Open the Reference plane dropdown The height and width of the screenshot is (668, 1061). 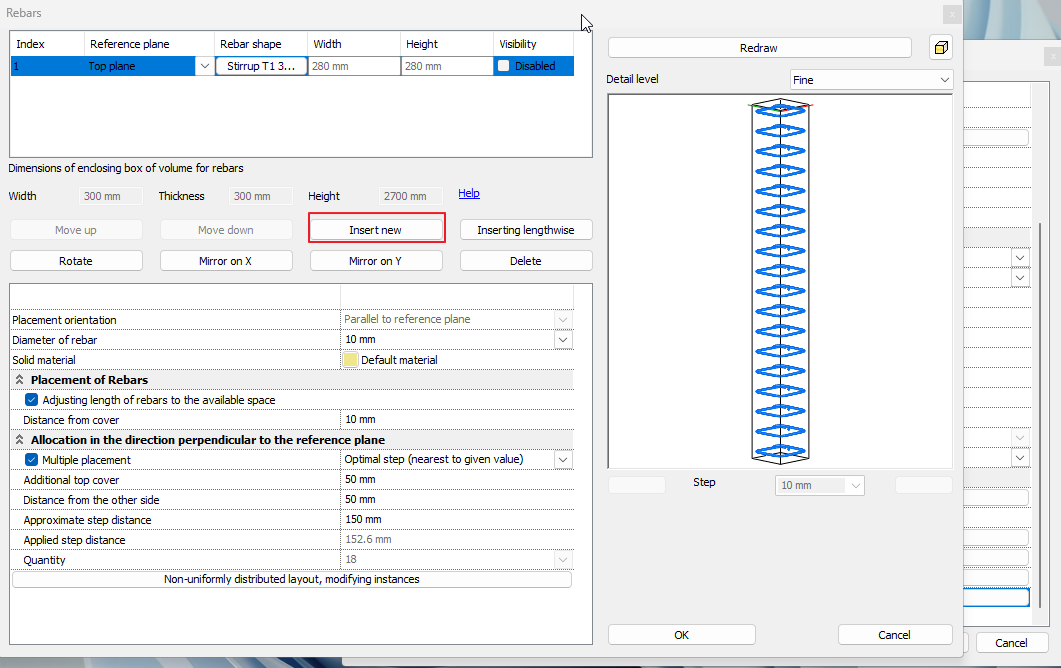click(x=205, y=66)
